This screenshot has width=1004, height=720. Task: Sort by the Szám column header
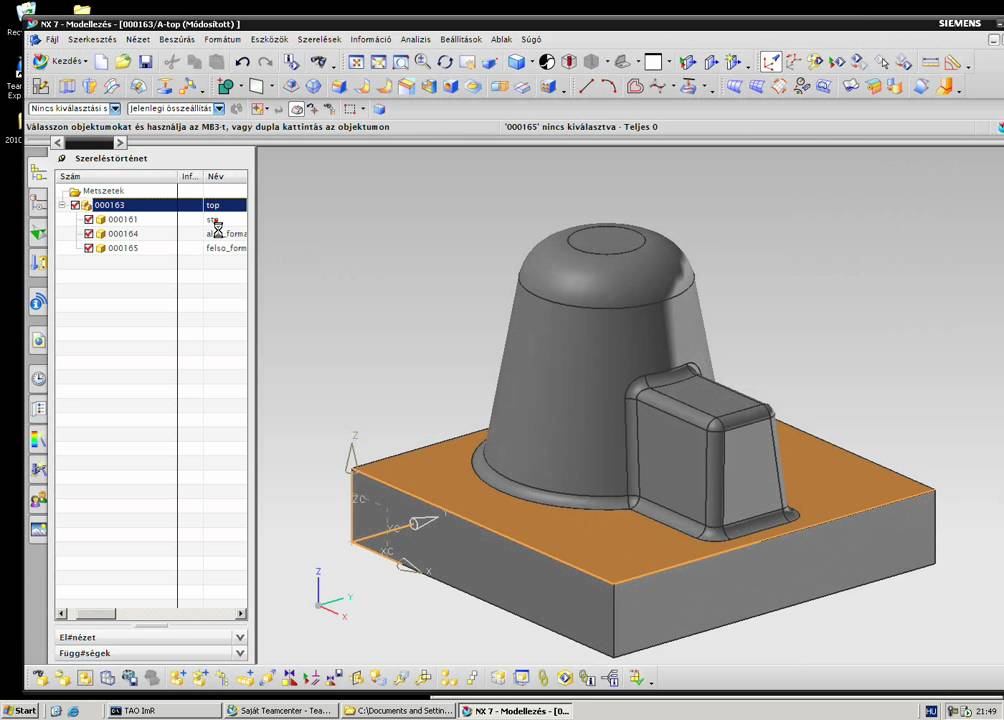pyautogui.click(x=117, y=176)
